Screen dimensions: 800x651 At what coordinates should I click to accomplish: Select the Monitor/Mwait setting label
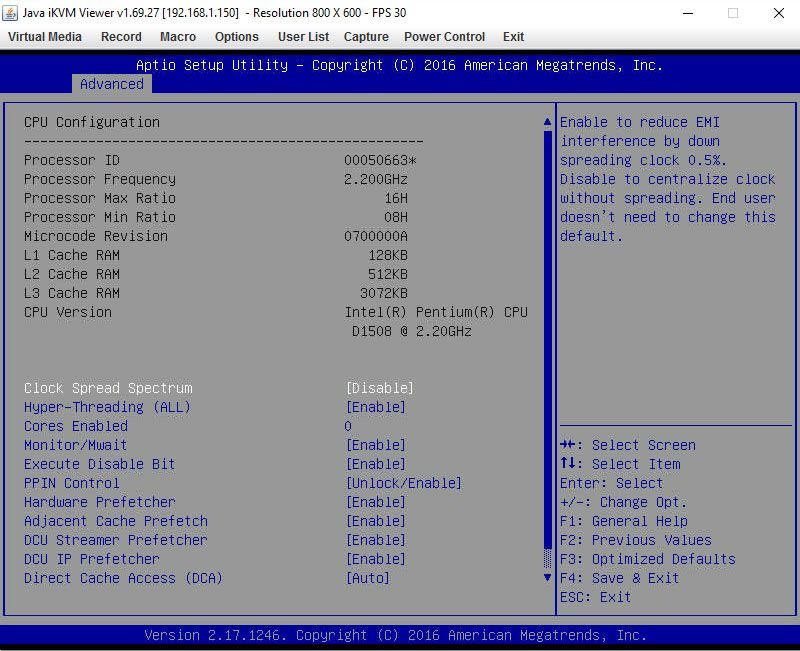tap(76, 445)
